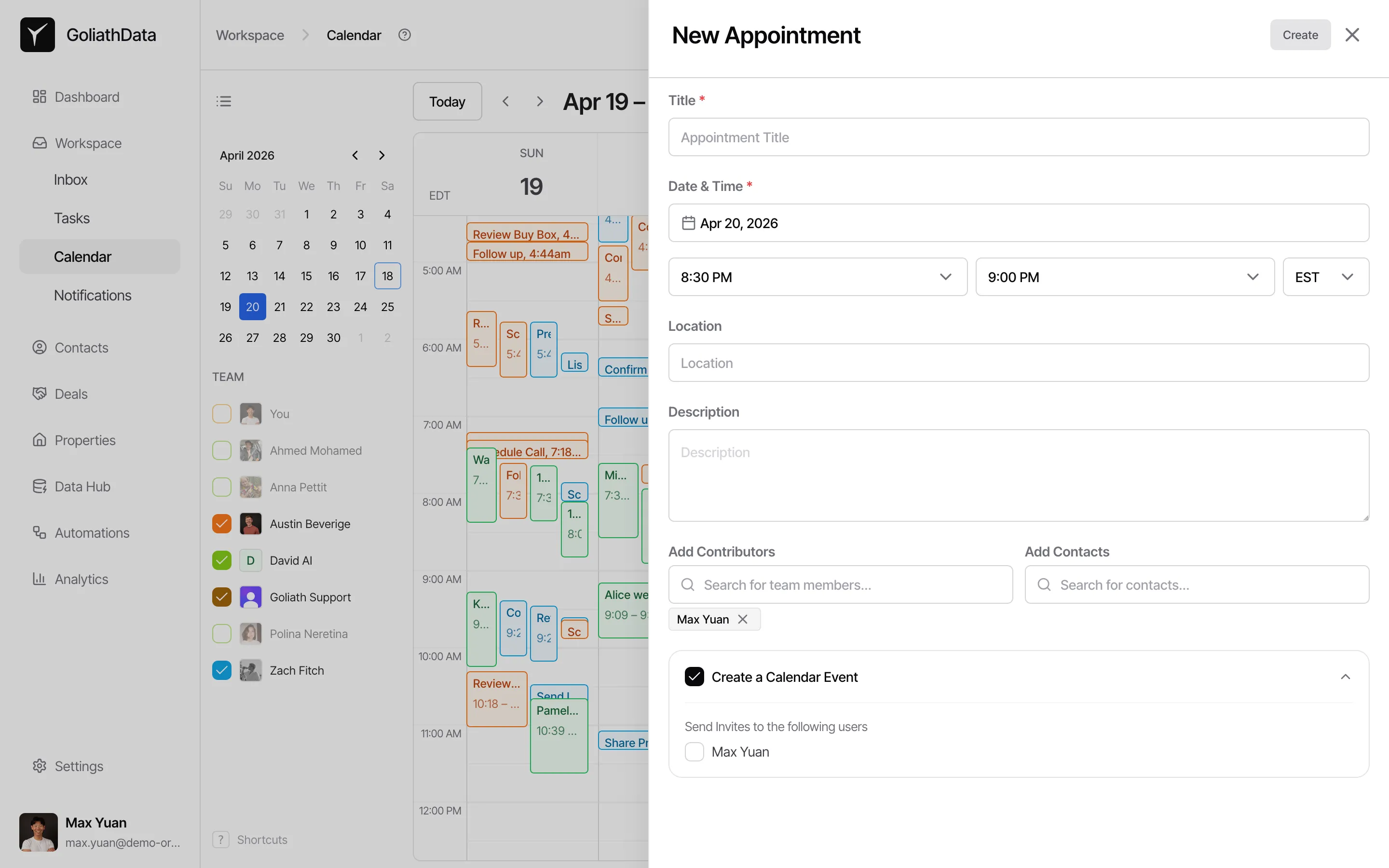1389x868 pixels.
Task: Open the Workspace breadcrumb item
Action: [250, 34]
